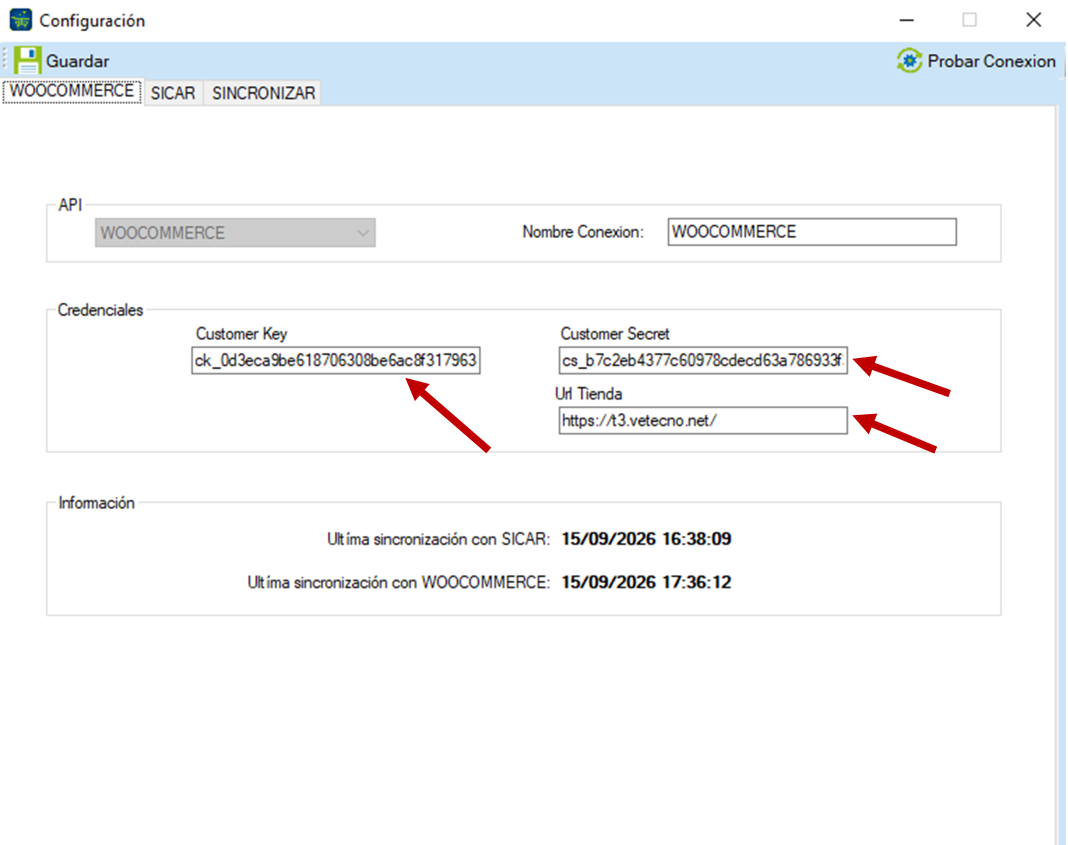Screen dimensions: 1068x845
Task: Click the Url Tienda input field
Action: [x=703, y=420]
